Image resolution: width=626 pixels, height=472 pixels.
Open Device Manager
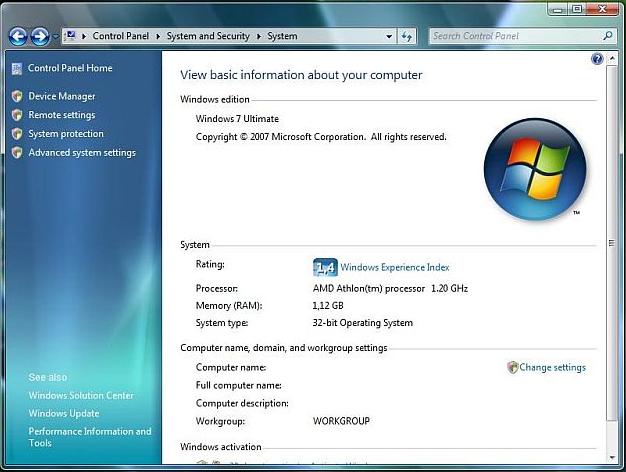[62, 96]
